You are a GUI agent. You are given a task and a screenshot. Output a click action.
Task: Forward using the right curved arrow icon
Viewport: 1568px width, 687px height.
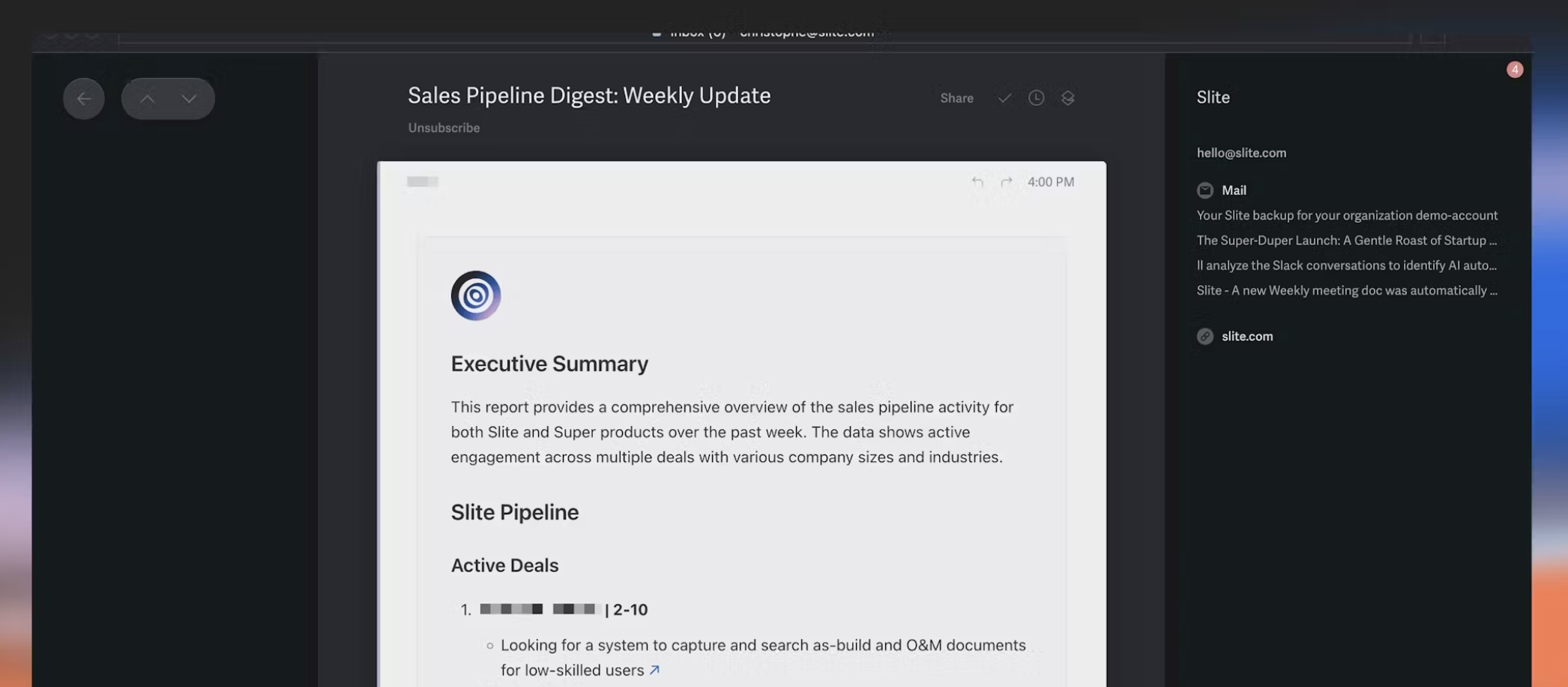point(1006,181)
